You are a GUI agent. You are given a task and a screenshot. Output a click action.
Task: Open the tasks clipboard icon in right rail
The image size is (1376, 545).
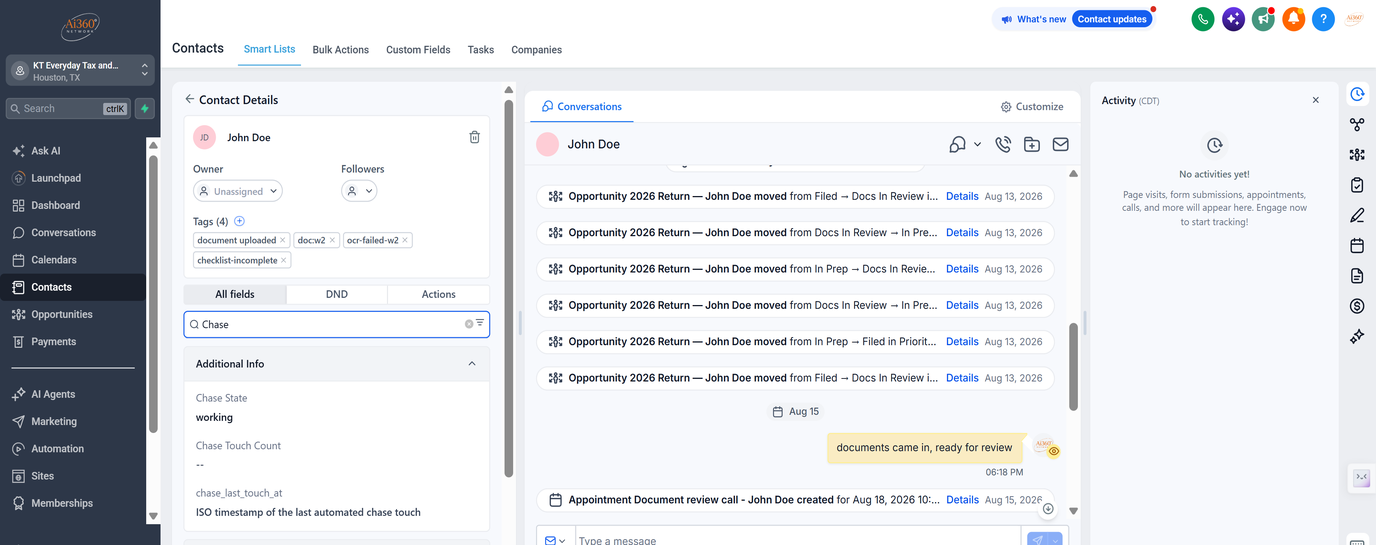pos(1357,185)
